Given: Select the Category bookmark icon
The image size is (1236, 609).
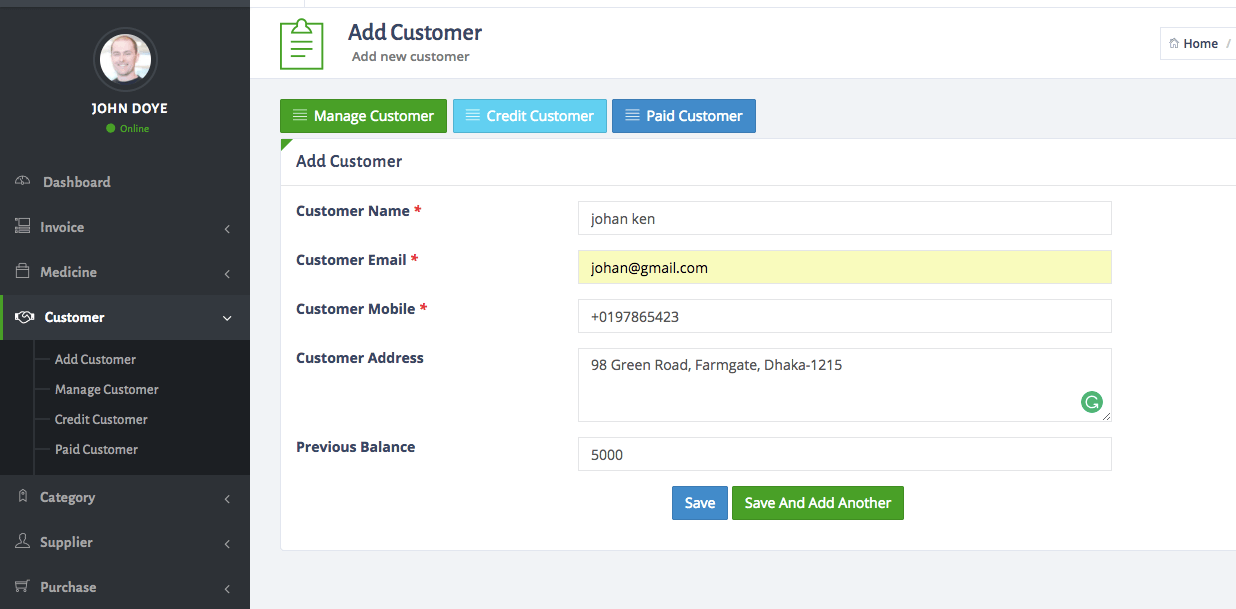Looking at the screenshot, I should pyautogui.click(x=22, y=496).
